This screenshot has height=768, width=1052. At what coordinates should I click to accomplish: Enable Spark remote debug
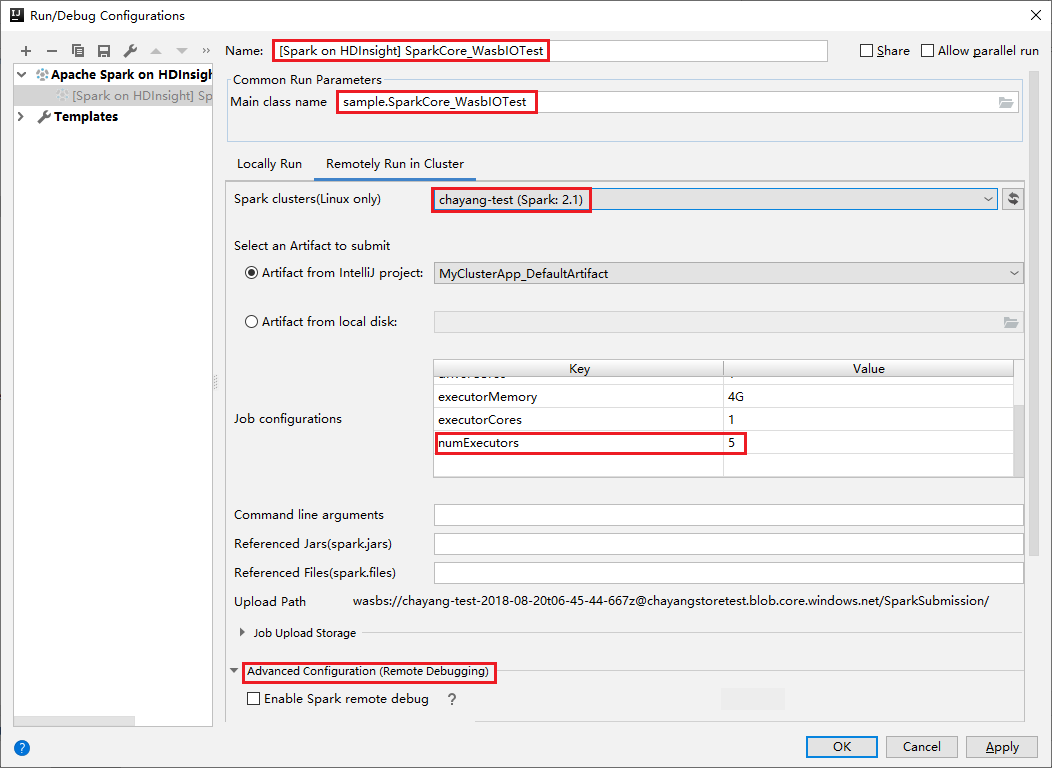[x=251, y=698]
